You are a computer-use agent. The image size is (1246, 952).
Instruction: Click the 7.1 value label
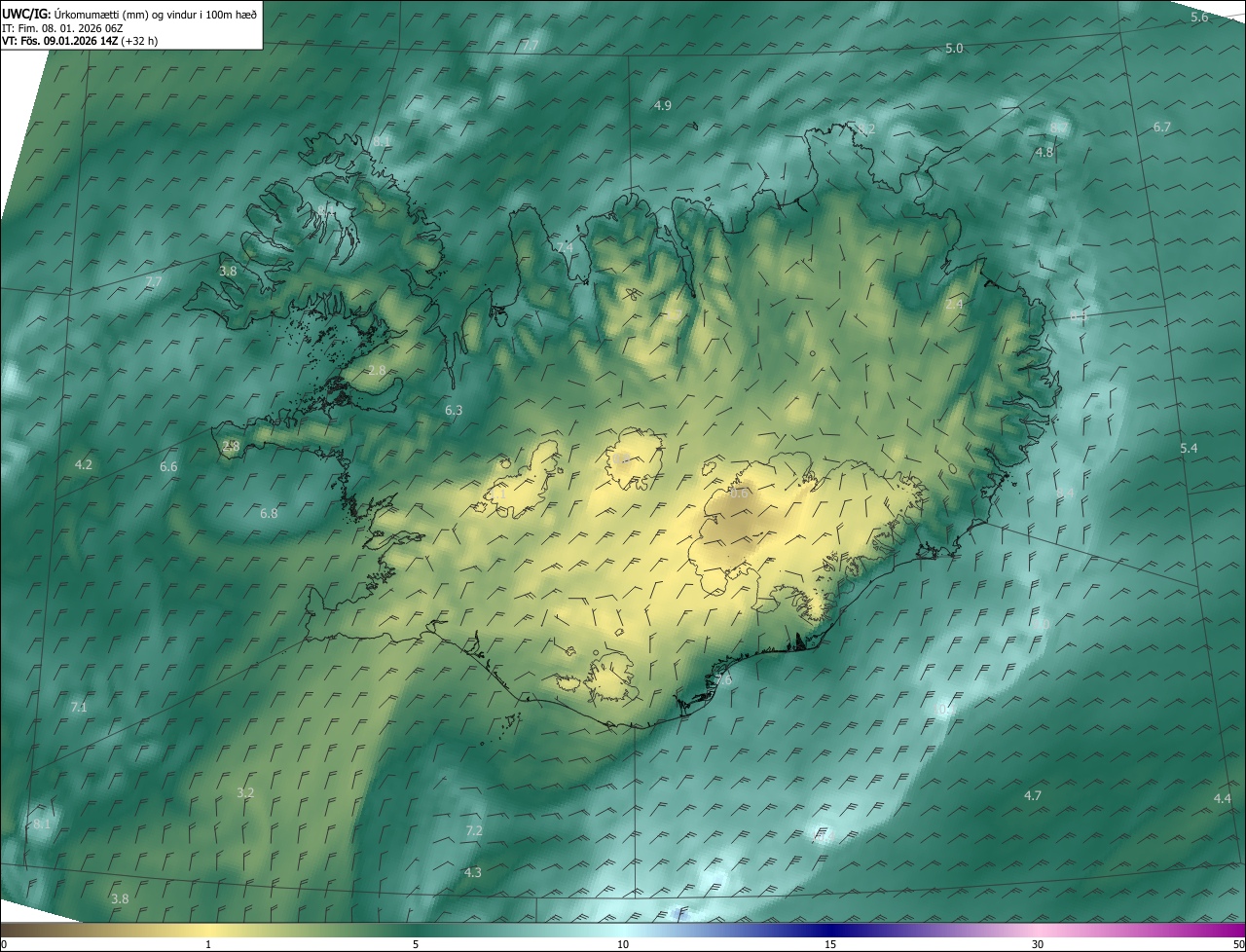[x=79, y=708]
